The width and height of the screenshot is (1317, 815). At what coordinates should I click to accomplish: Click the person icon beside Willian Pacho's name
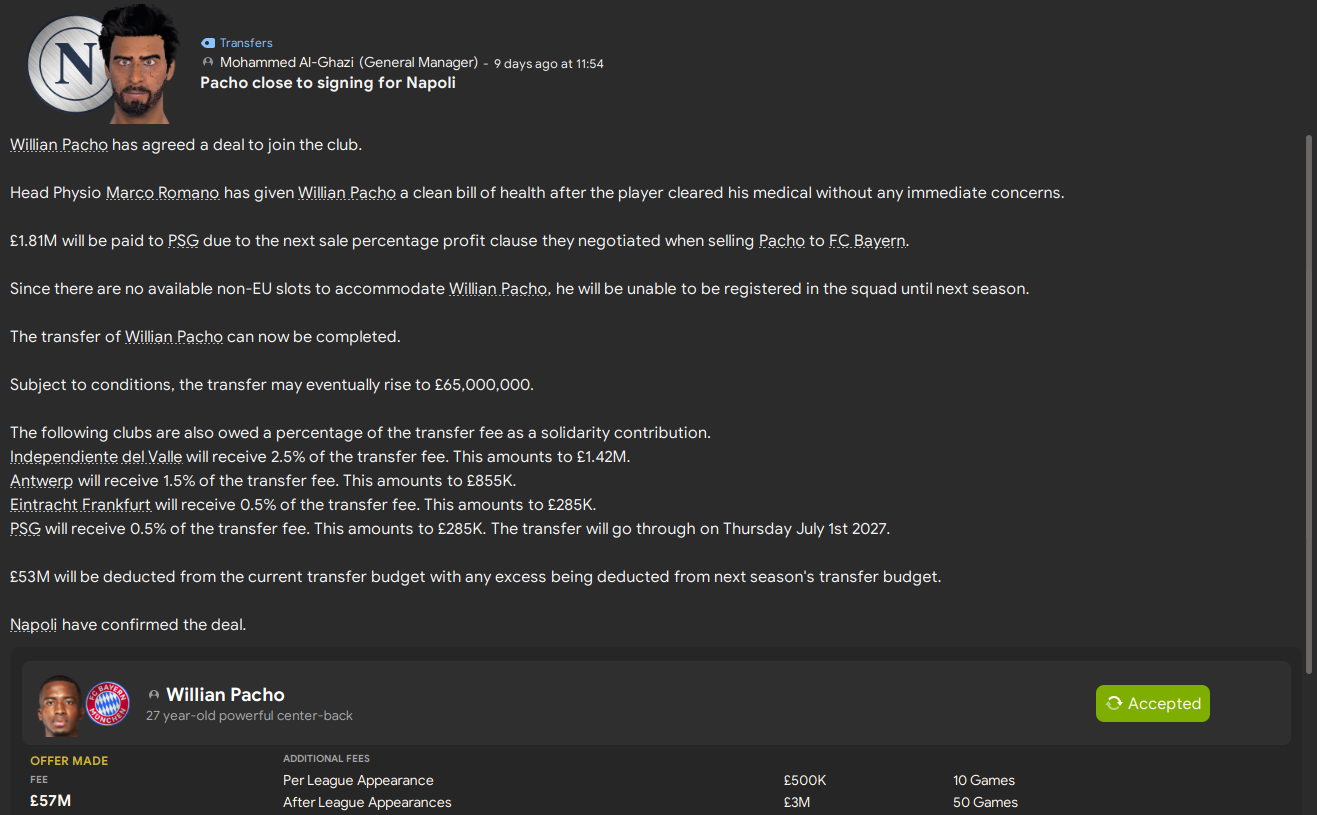coord(154,694)
